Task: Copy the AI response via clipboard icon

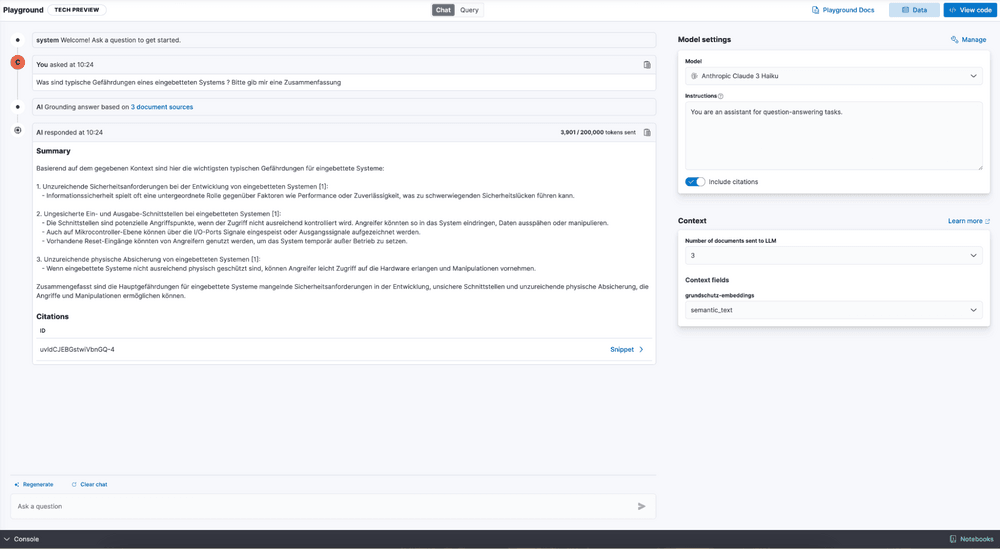Action: [647, 132]
